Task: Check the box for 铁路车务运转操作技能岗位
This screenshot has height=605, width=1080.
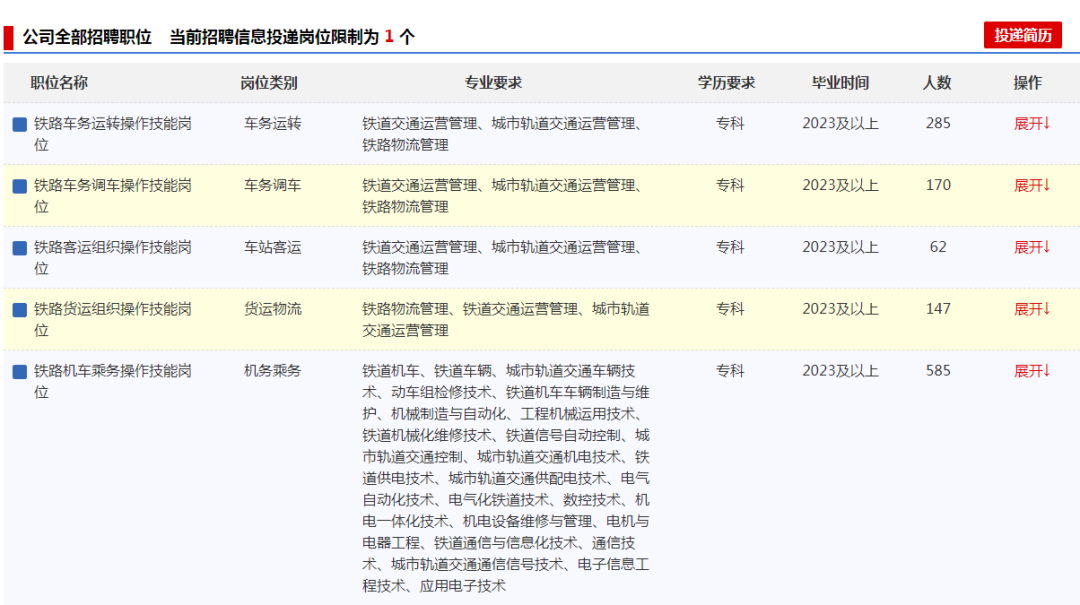Action: click(x=19, y=125)
